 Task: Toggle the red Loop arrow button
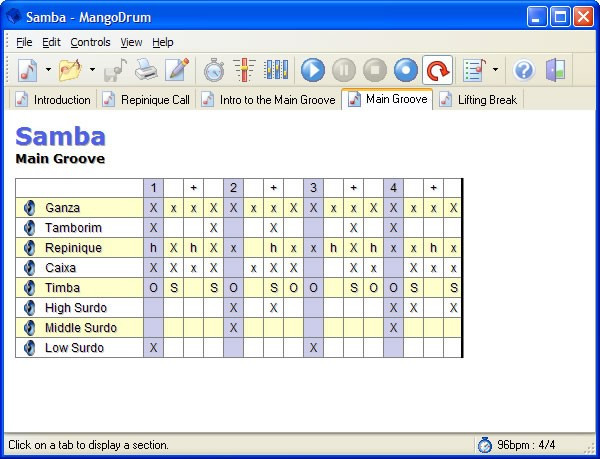[437, 70]
